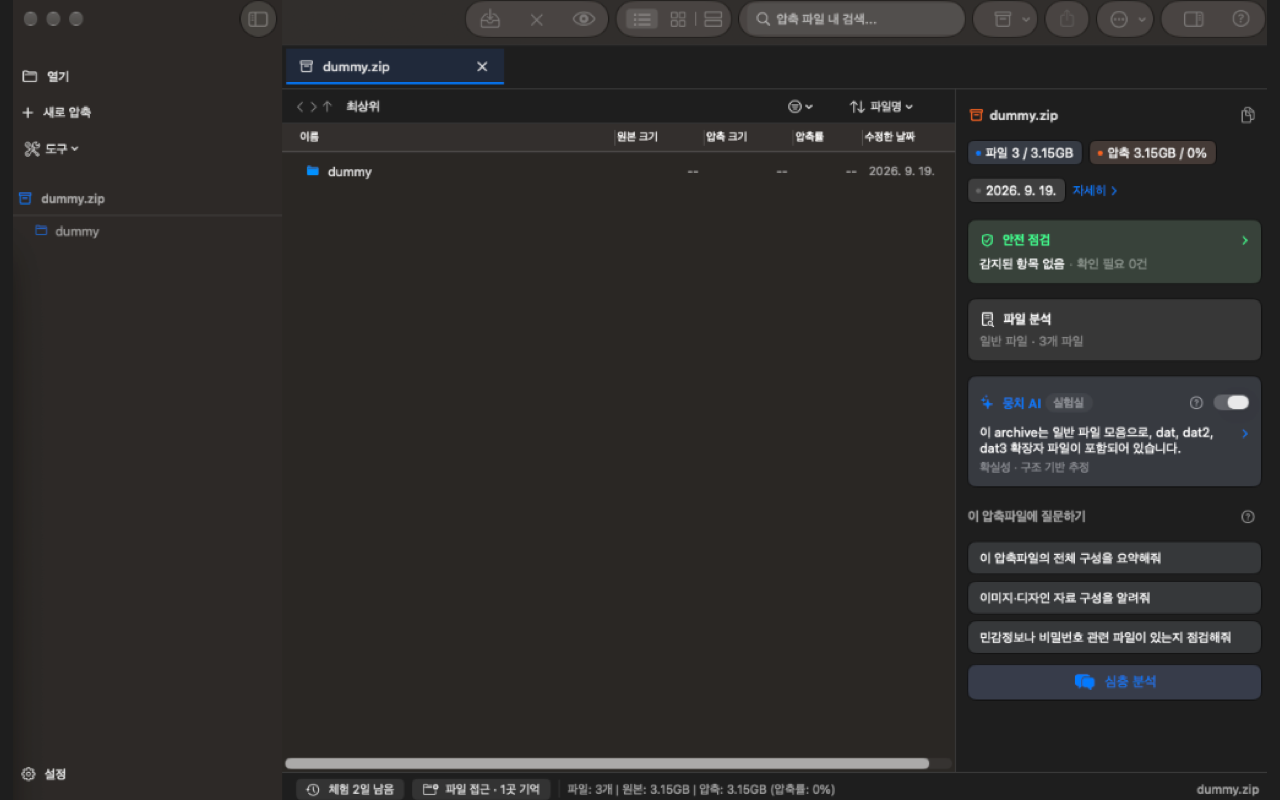Viewport: 1280px width, 800px height.
Task: Click 이 압축파일의 전체 구성을 요약해줘 suggestion
Action: pyautogui.click(x=1114, y=558)
